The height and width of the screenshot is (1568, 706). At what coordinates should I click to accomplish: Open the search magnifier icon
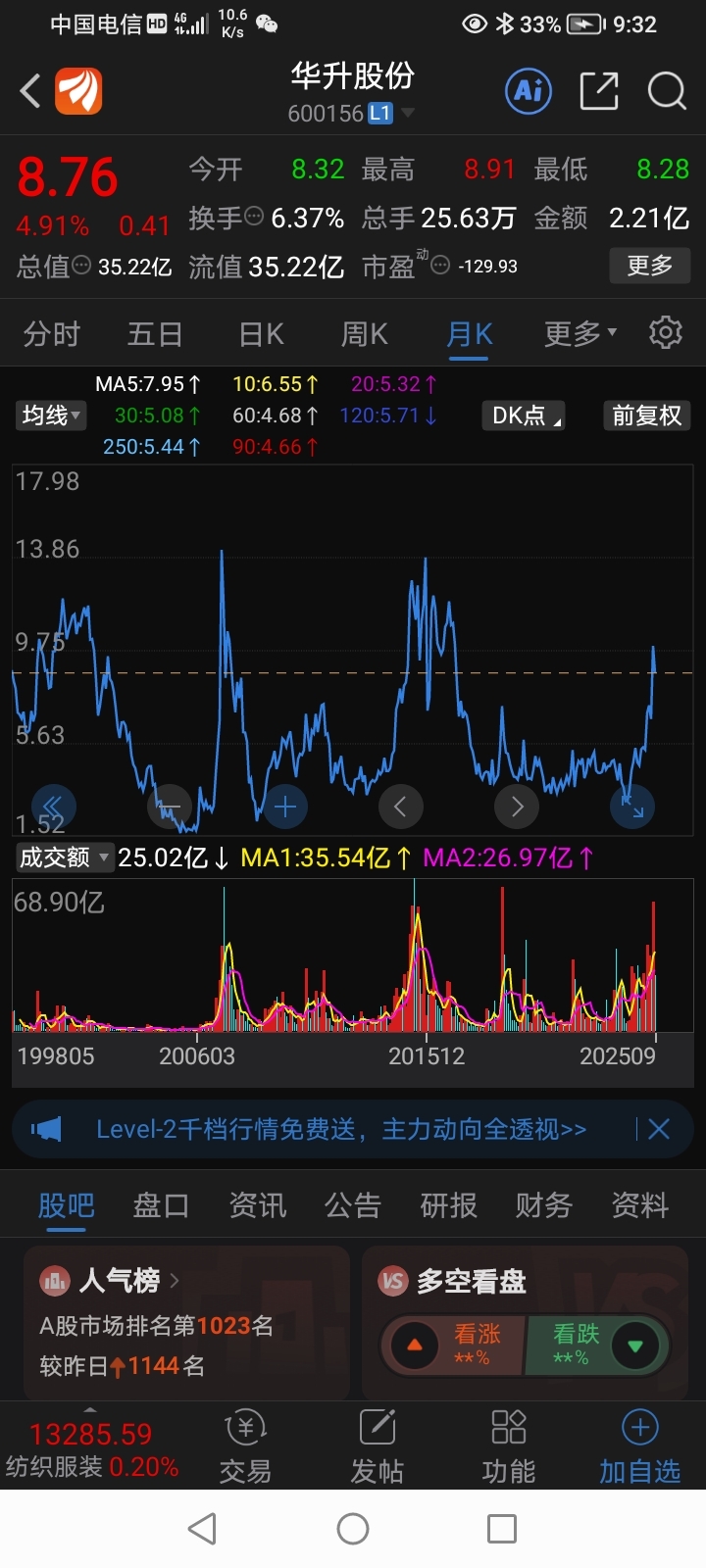click(x=667, y=91)
